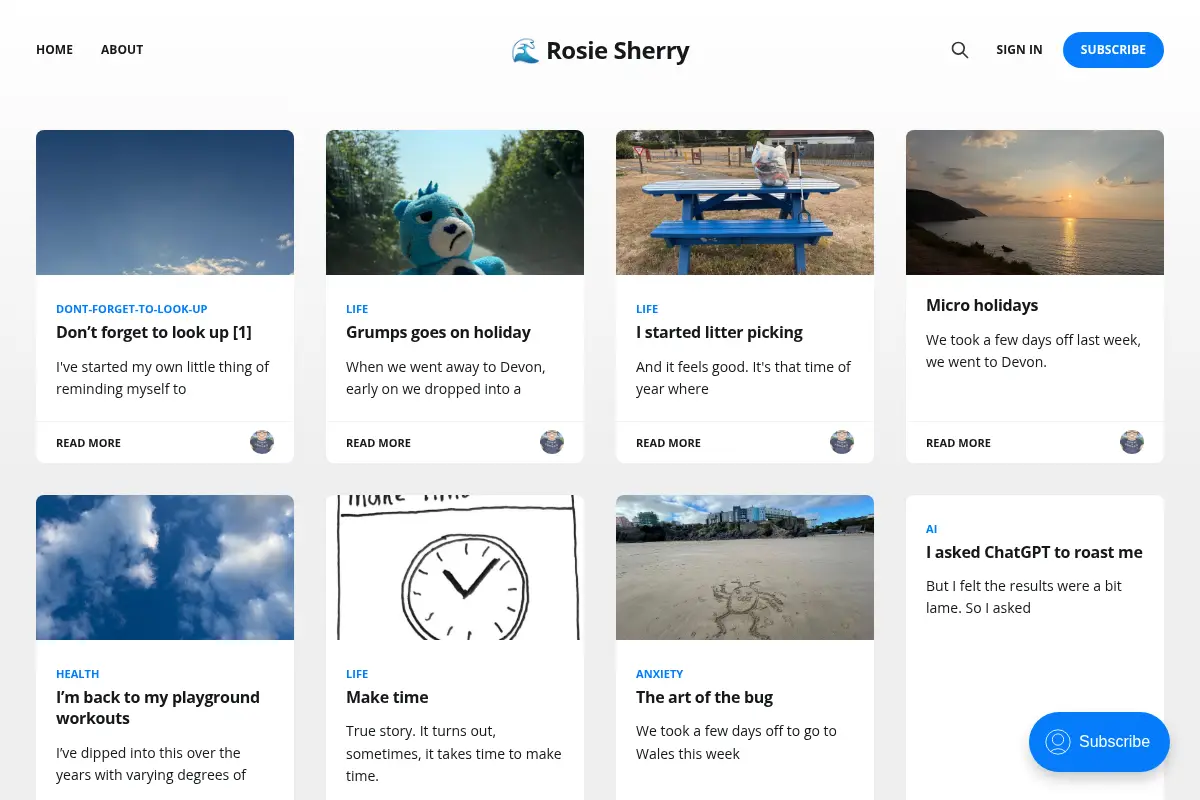Viewport: 1200px width, 800px height.
Task: Open the hand-drawn clock thumbnail
Action: coord(455,567)
